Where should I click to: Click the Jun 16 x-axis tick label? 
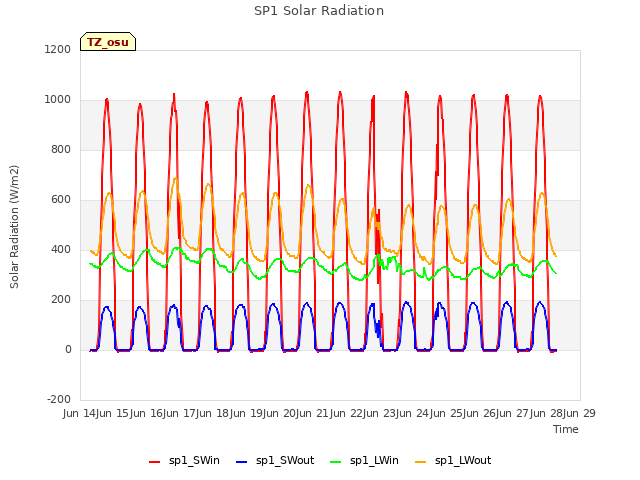pyautogui.click(x=147, y=413)
